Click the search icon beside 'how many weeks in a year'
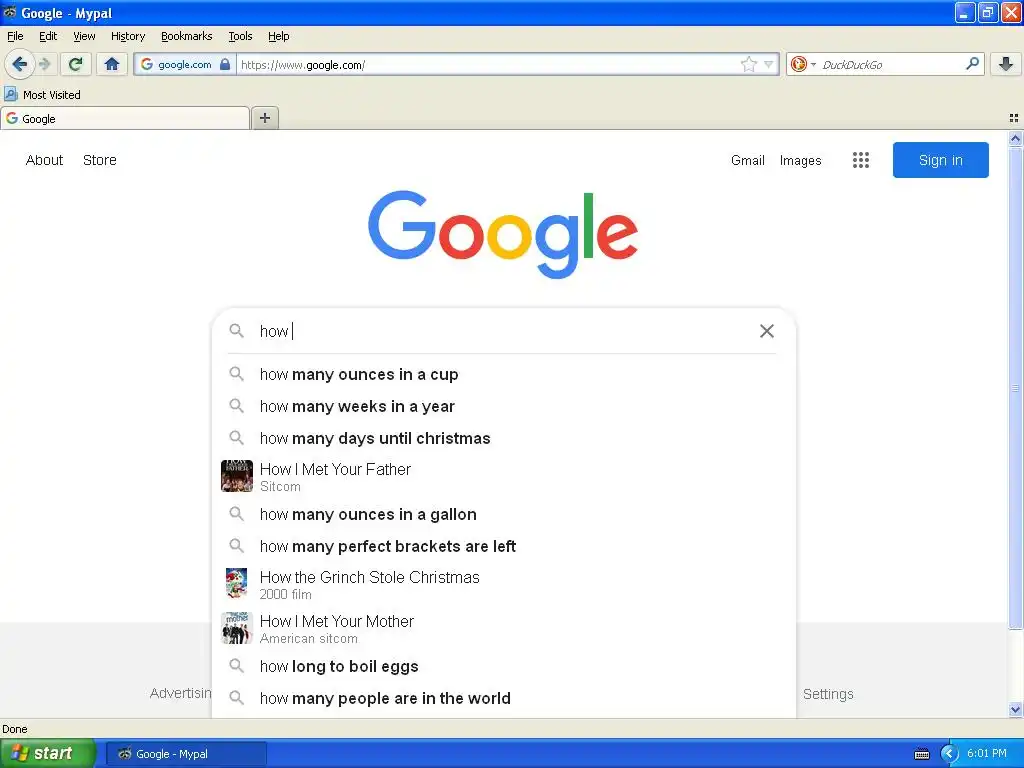Viewport: 1024px width, 768px height. [236, 406]
